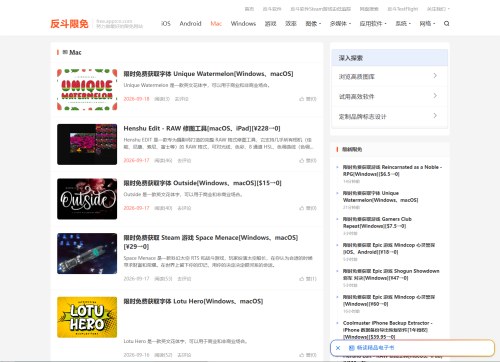Open the 效率 category
500x362 pixels.
click(x=291, y=24)
